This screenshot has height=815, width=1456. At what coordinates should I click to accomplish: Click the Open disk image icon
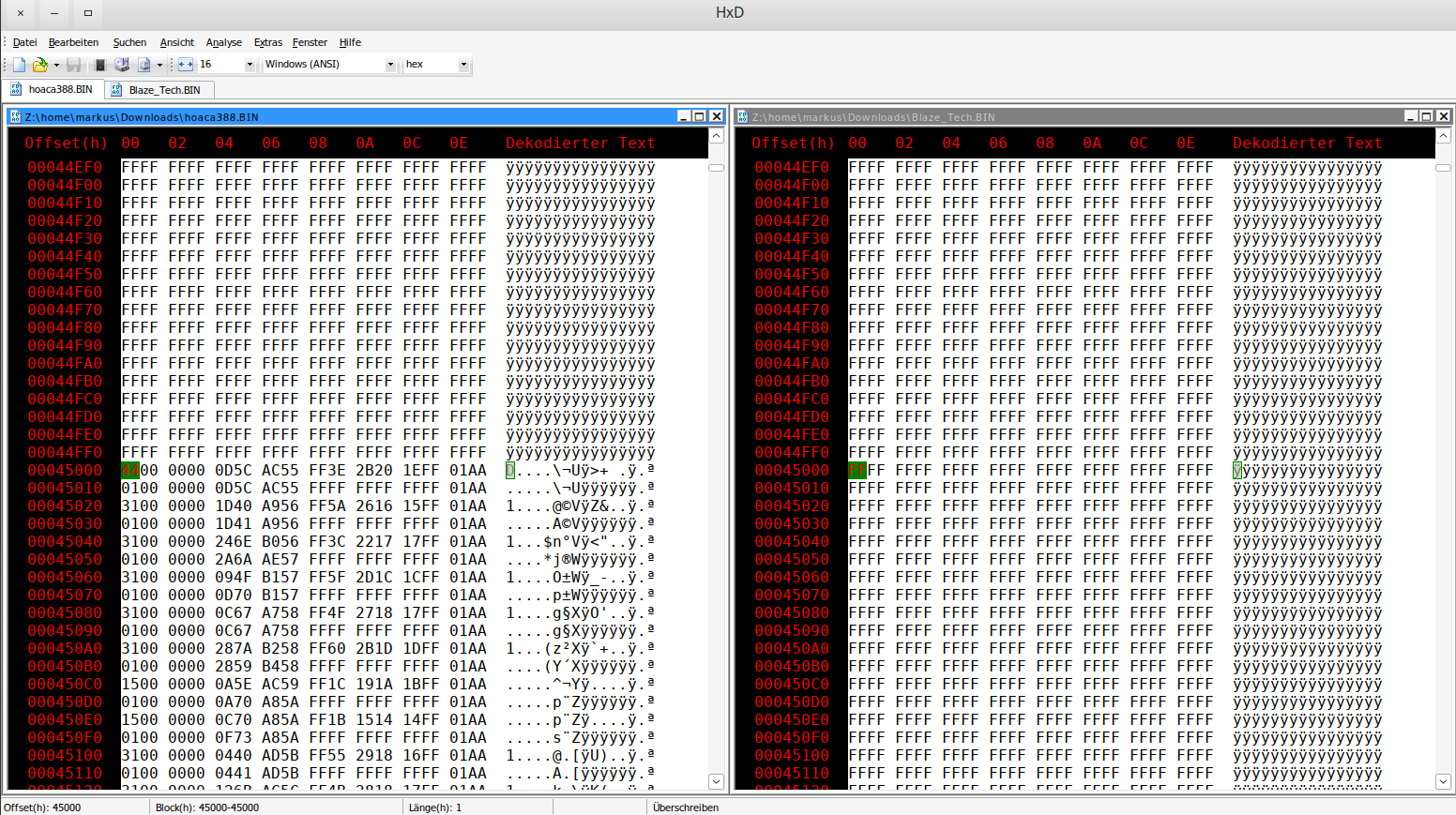click(x=144, y=65)
